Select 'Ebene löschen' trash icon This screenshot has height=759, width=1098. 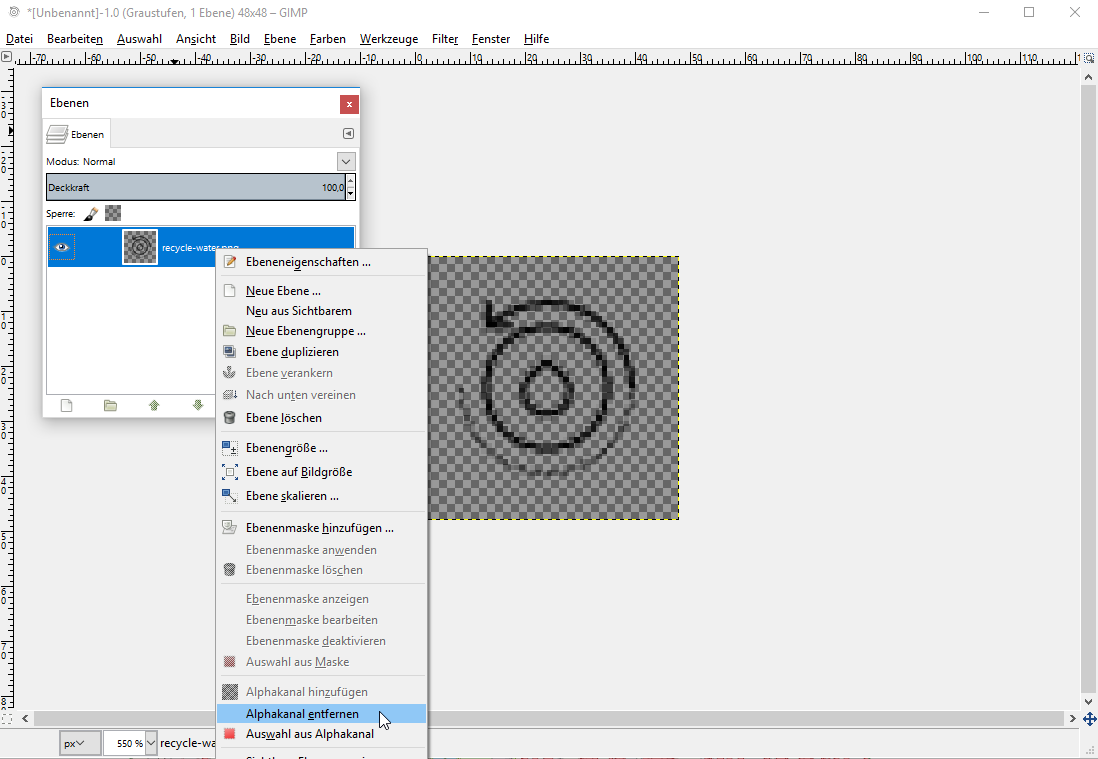[x=230, y=418]
